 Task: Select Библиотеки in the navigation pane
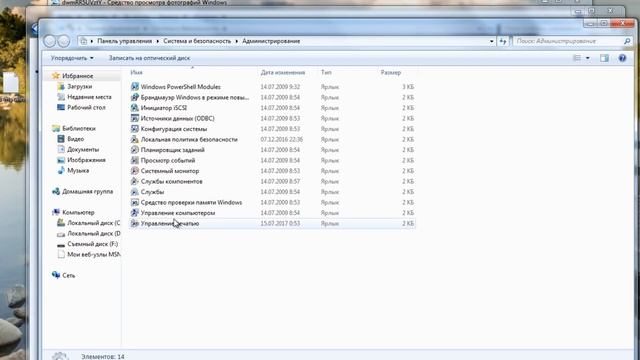pos(79,128)
